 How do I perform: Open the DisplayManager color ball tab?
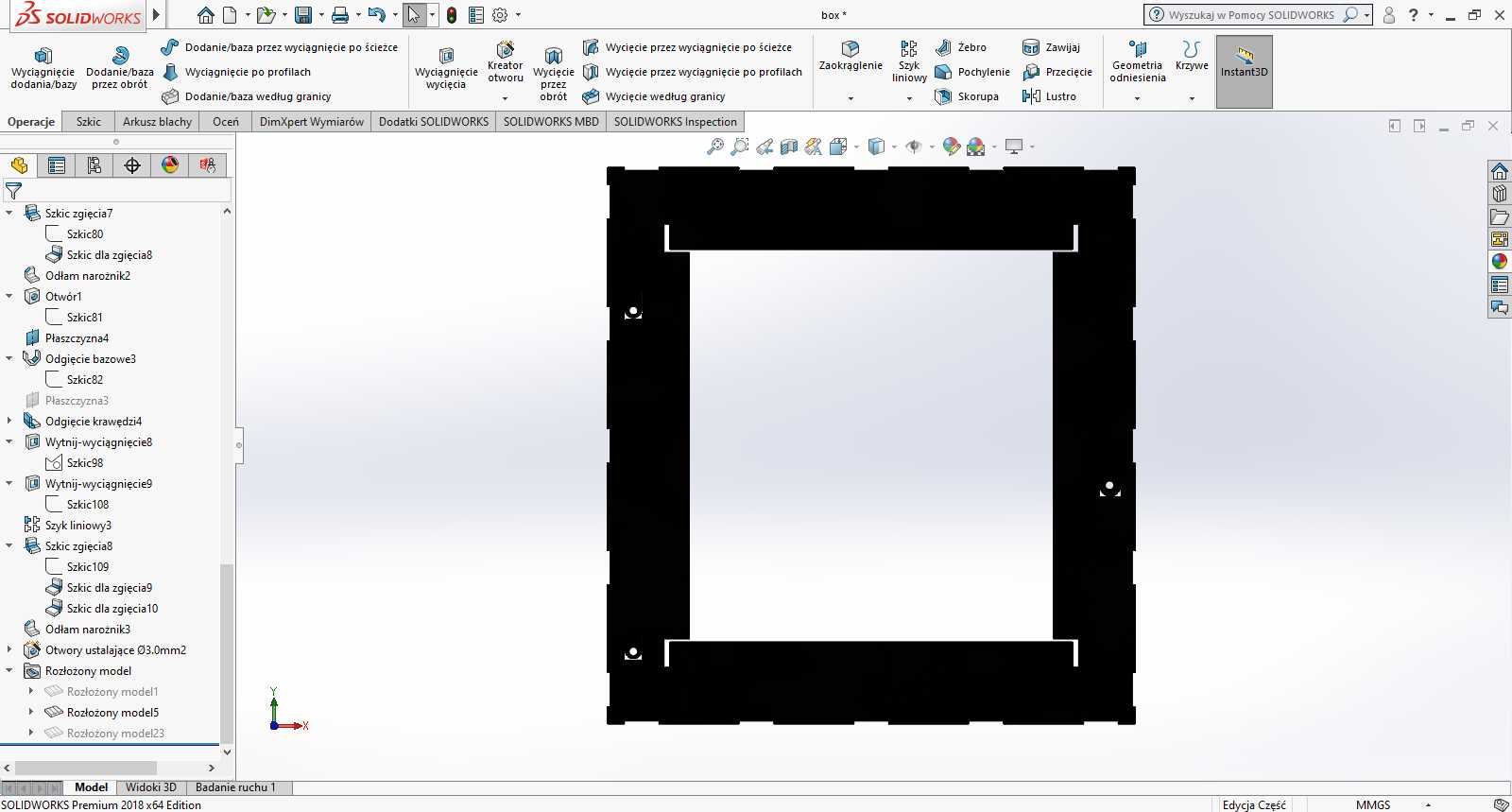click(x=170, y=165)
